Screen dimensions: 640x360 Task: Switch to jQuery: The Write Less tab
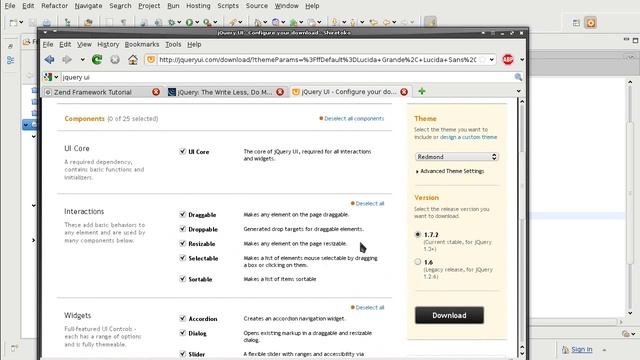pos(227,92)
